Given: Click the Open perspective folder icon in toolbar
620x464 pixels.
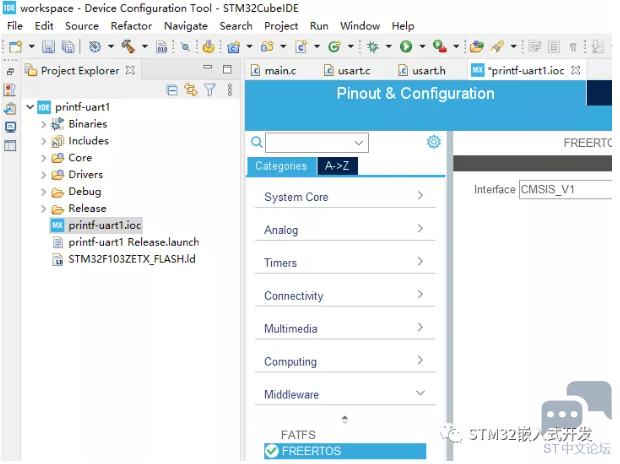Looking at the screenshot, I should (x=477, y=47).
